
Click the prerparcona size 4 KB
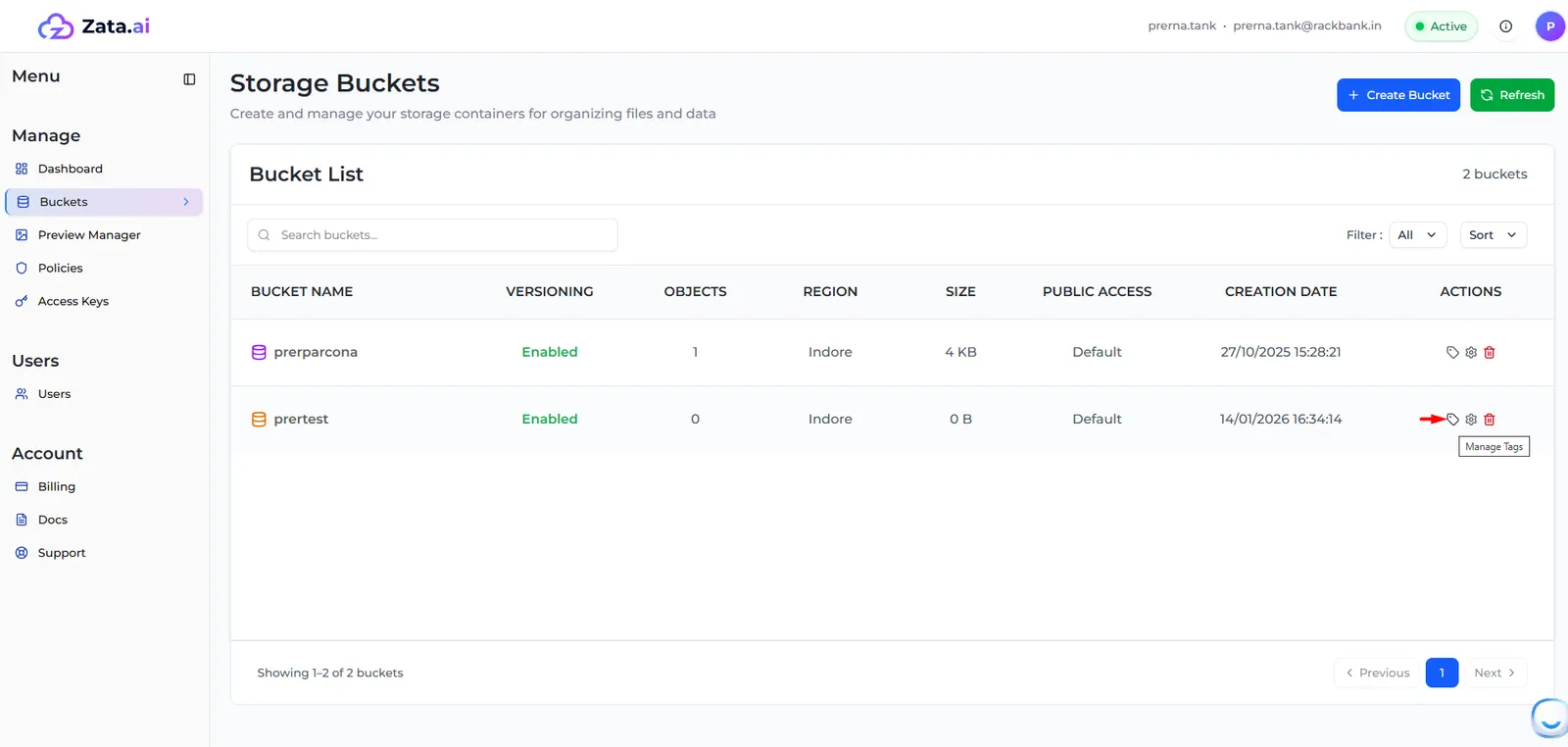pyautogui.click(x=960, y=353)
